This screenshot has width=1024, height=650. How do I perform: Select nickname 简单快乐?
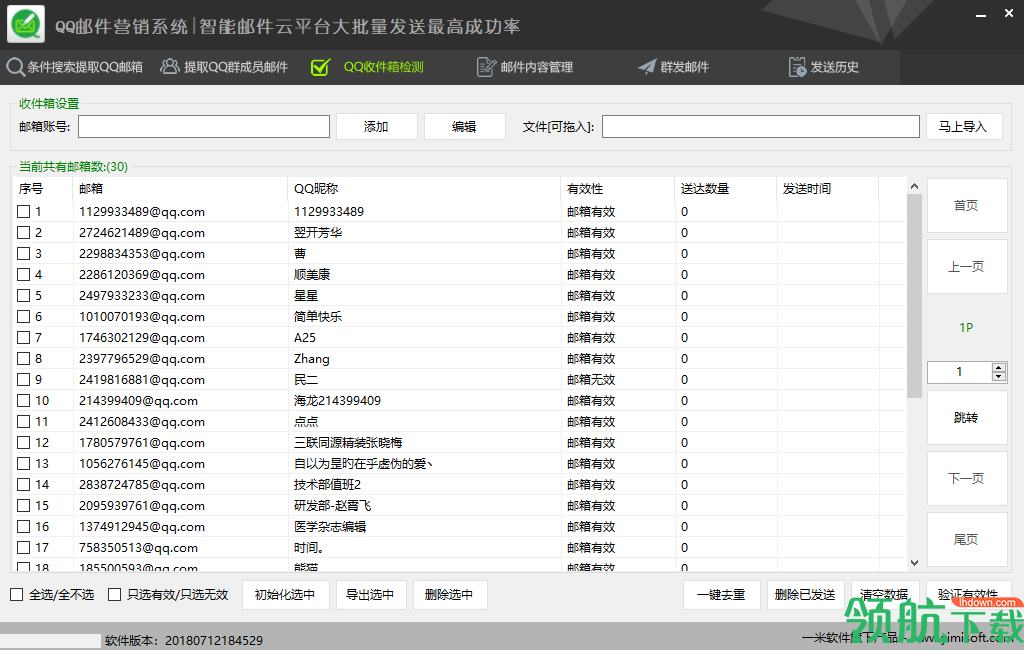(318, 317)
